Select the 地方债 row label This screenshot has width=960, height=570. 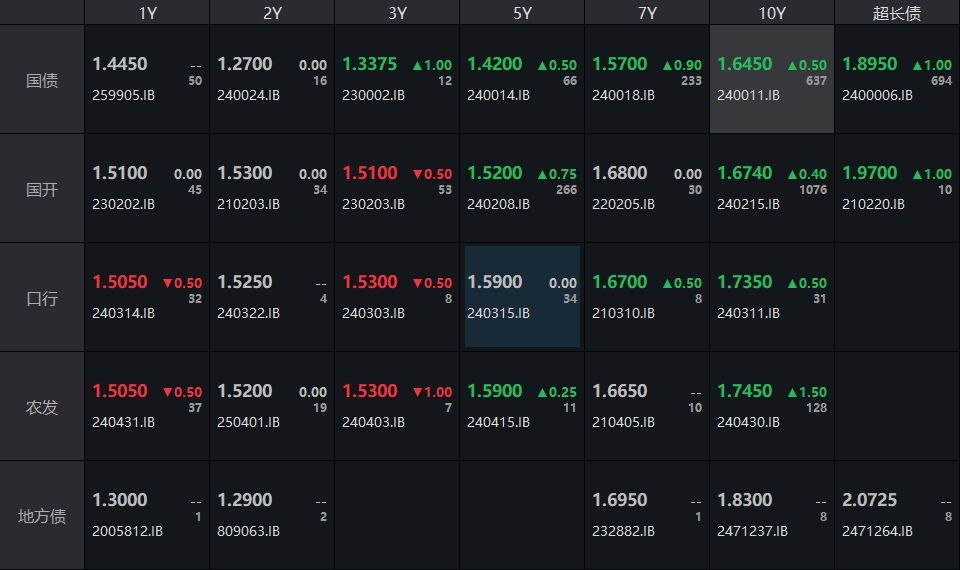[x=42, y=516]
